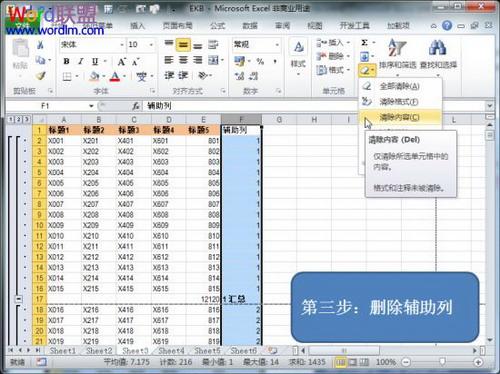Viewport: 500px width, 374px height.
Task: Click the Clear eraser dropdown button
Action: tap(367, 70)
